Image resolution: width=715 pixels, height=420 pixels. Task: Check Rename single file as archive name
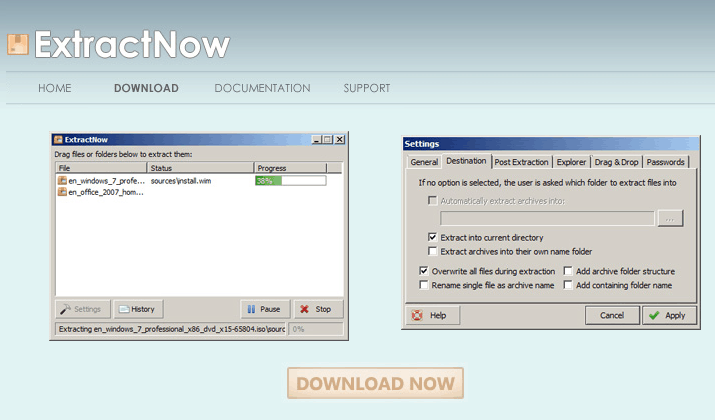pyautogui.click(x=424, y=285)
